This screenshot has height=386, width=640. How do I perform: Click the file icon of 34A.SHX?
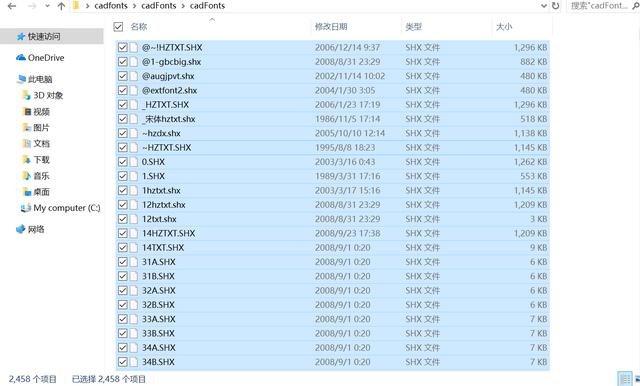pos(134,347)
